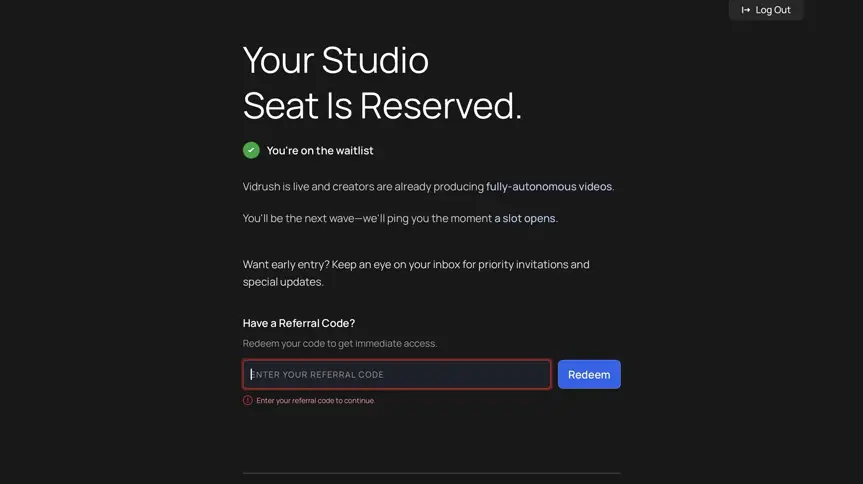This screenshot has width=863, height=484.
Task: Click the green waitlist checkmark icon
Action: coord(251,150)
